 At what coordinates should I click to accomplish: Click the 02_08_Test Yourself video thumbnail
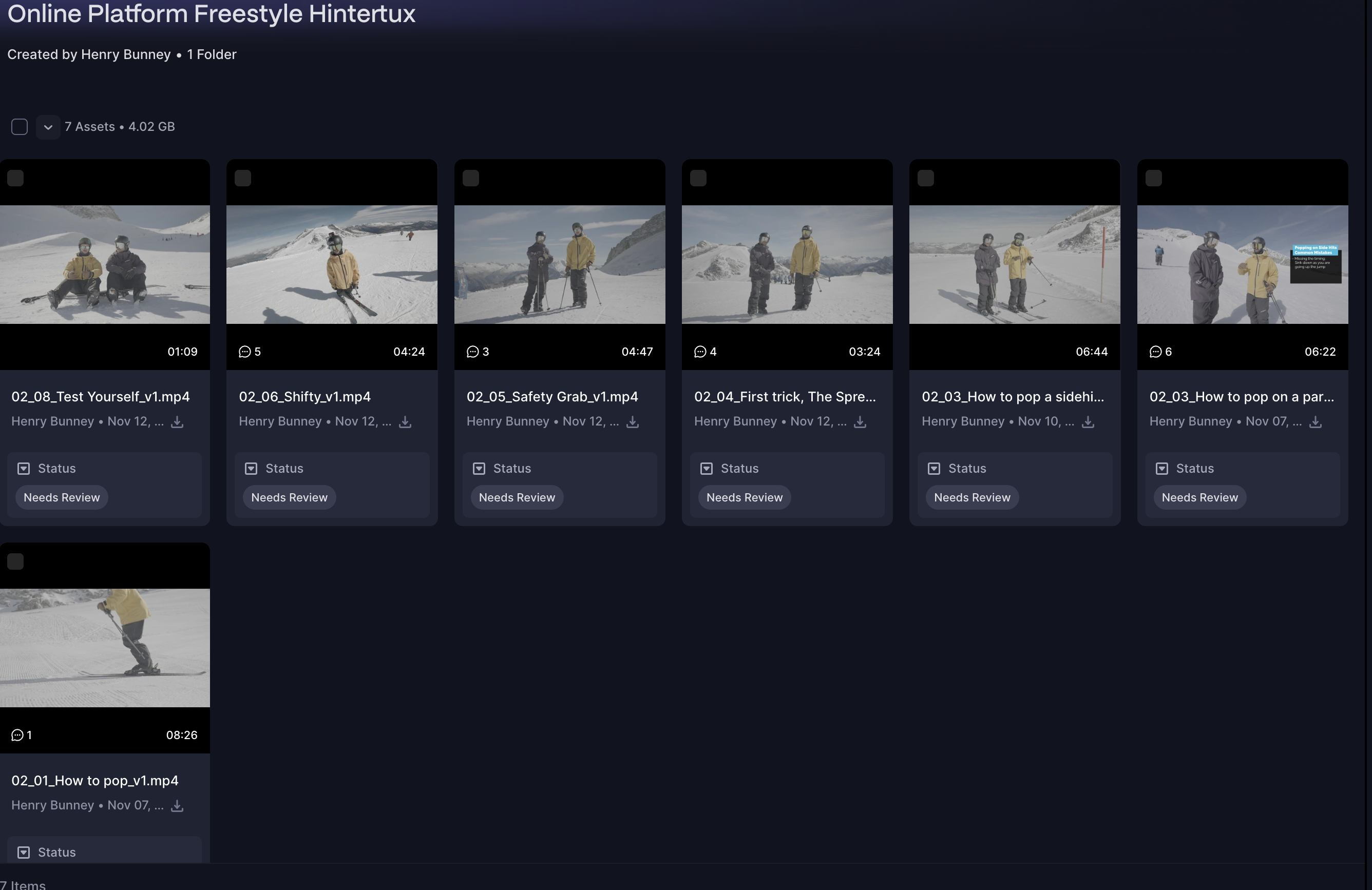pos(105,265)
